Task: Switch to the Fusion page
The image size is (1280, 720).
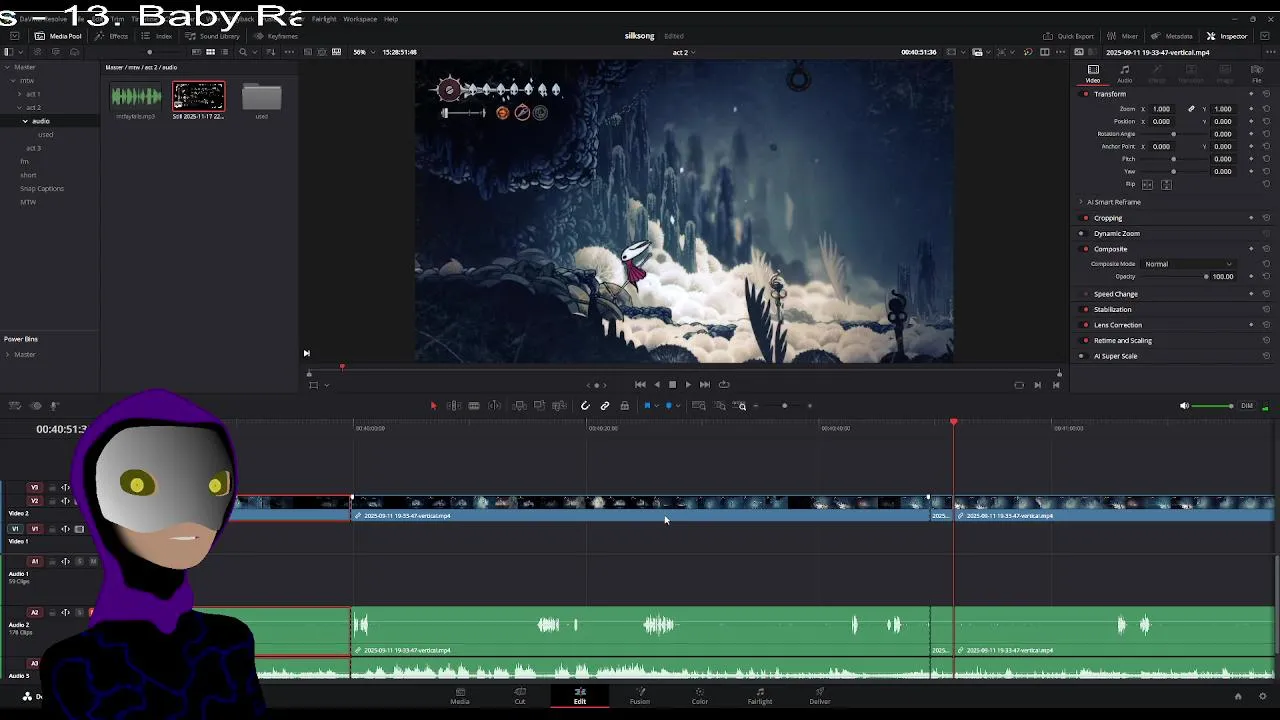Action: [640, 696]
